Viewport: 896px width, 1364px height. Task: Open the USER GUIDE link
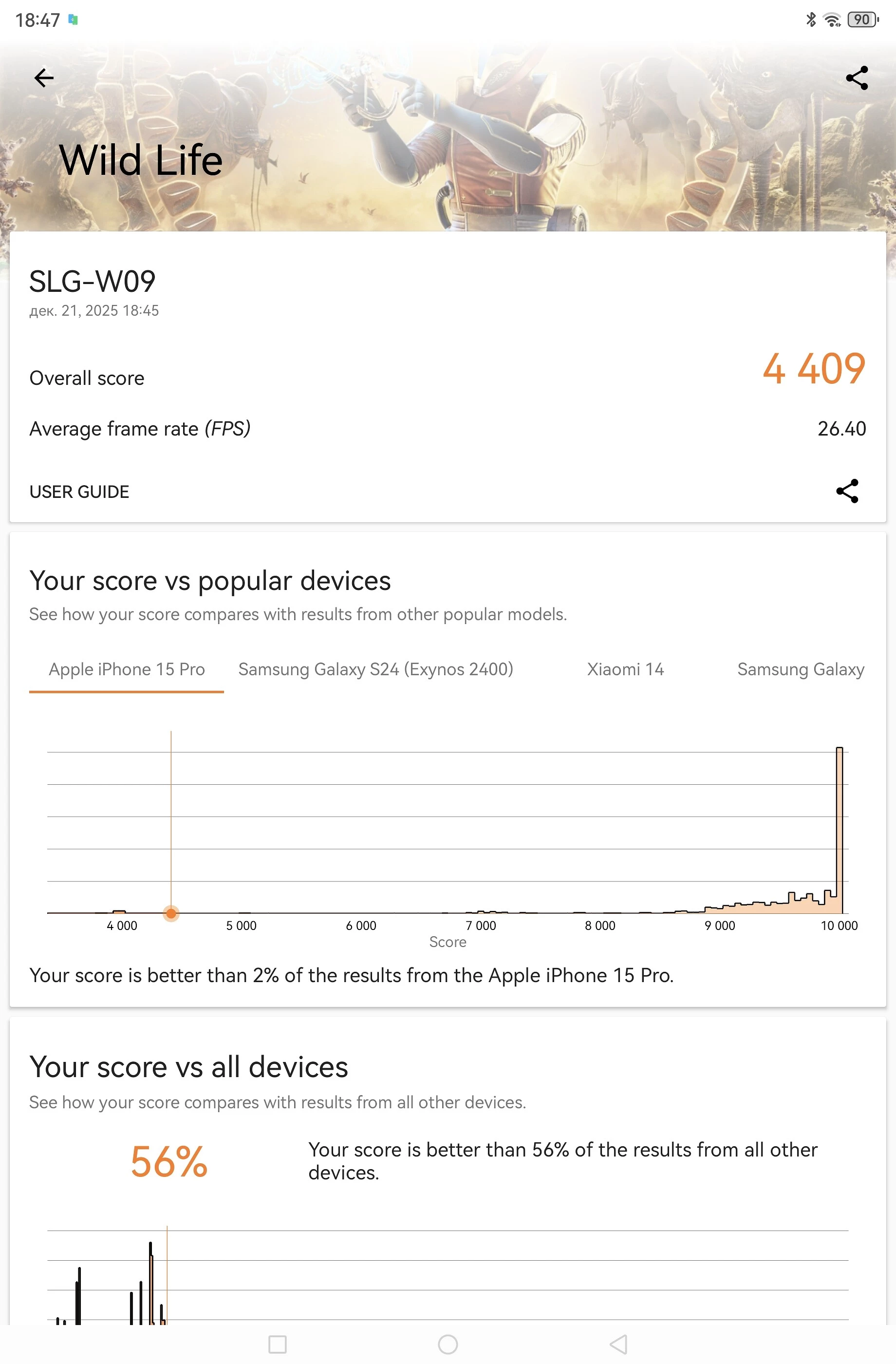(x=79, y=492)
